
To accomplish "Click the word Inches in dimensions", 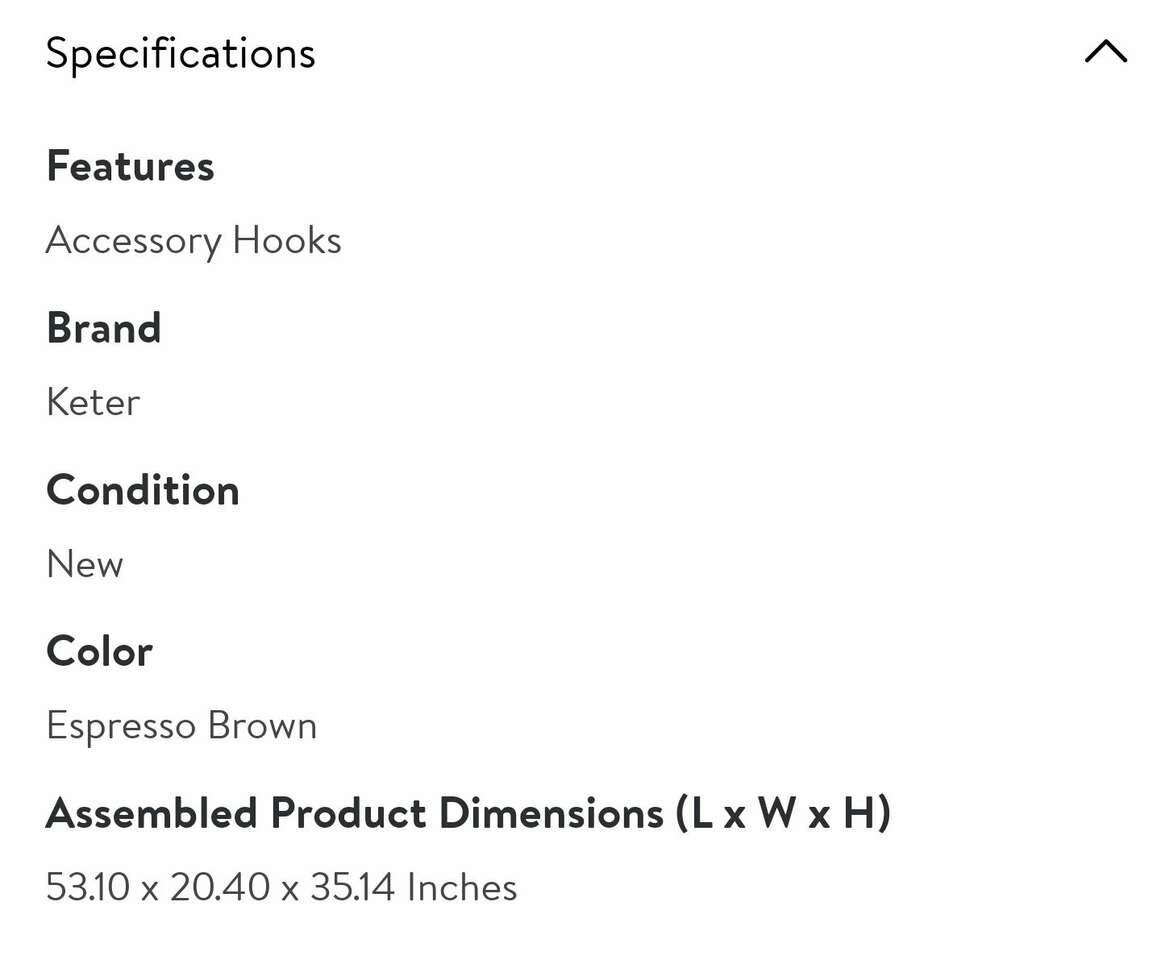I will click(x=462, y=888).
